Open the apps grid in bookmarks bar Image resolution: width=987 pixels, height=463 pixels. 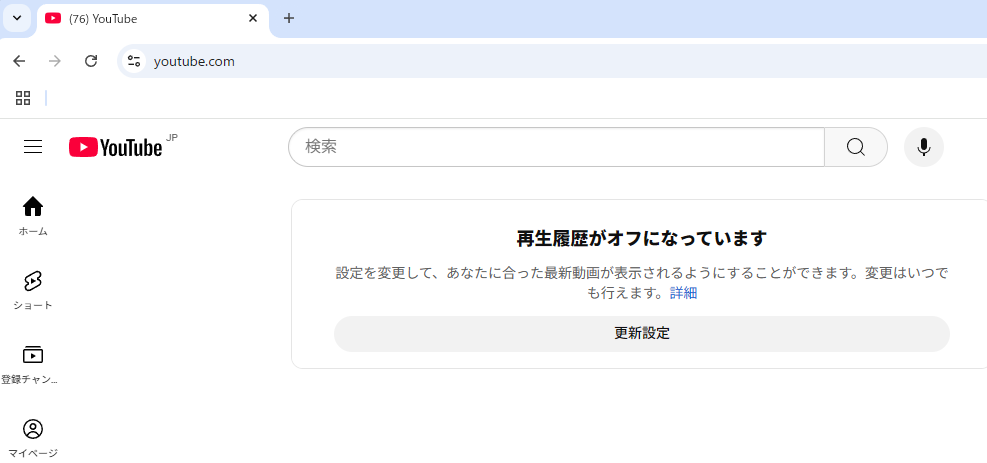[x=23, y=98]
